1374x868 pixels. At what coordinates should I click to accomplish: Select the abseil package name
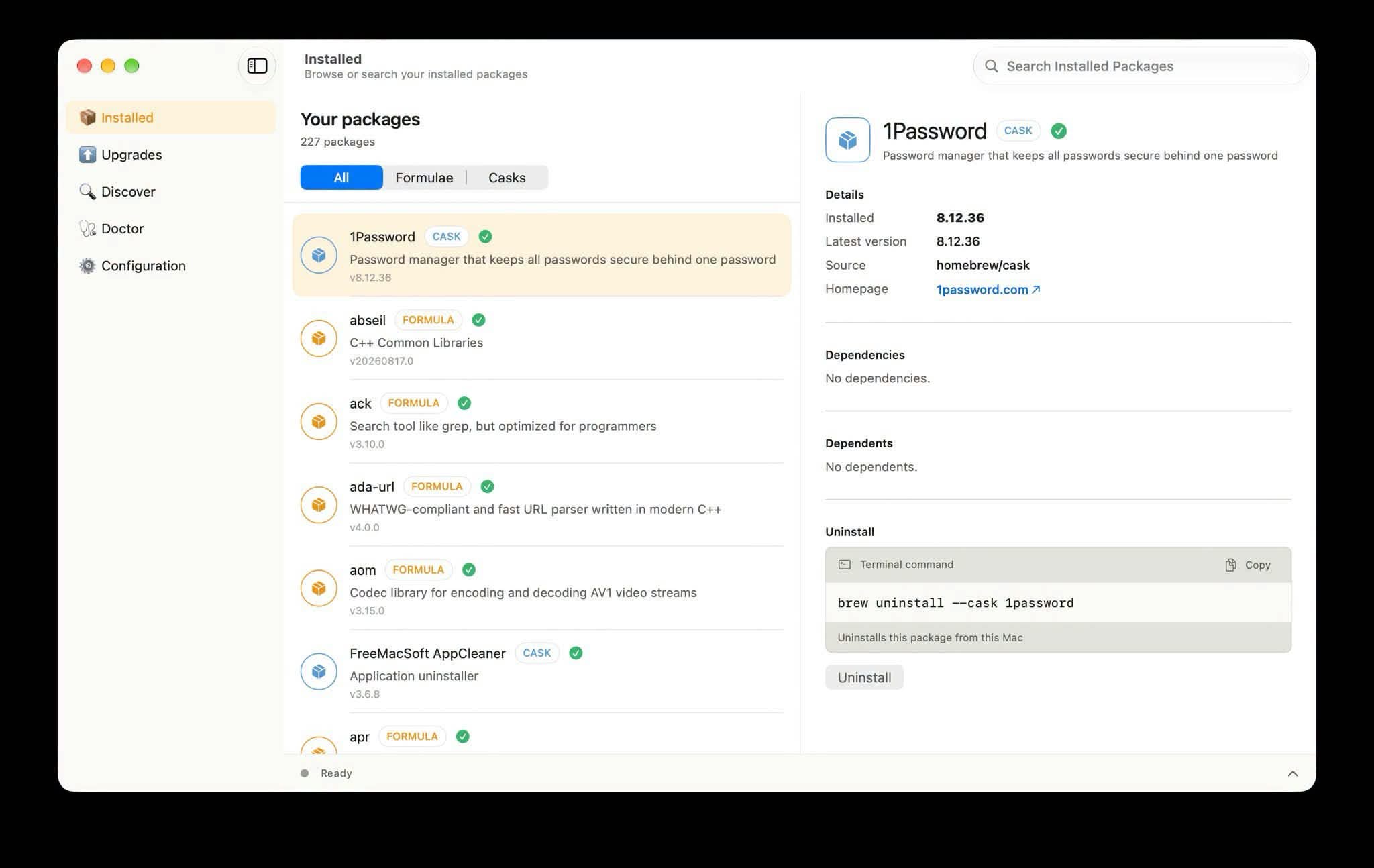[x=368, y=320]
